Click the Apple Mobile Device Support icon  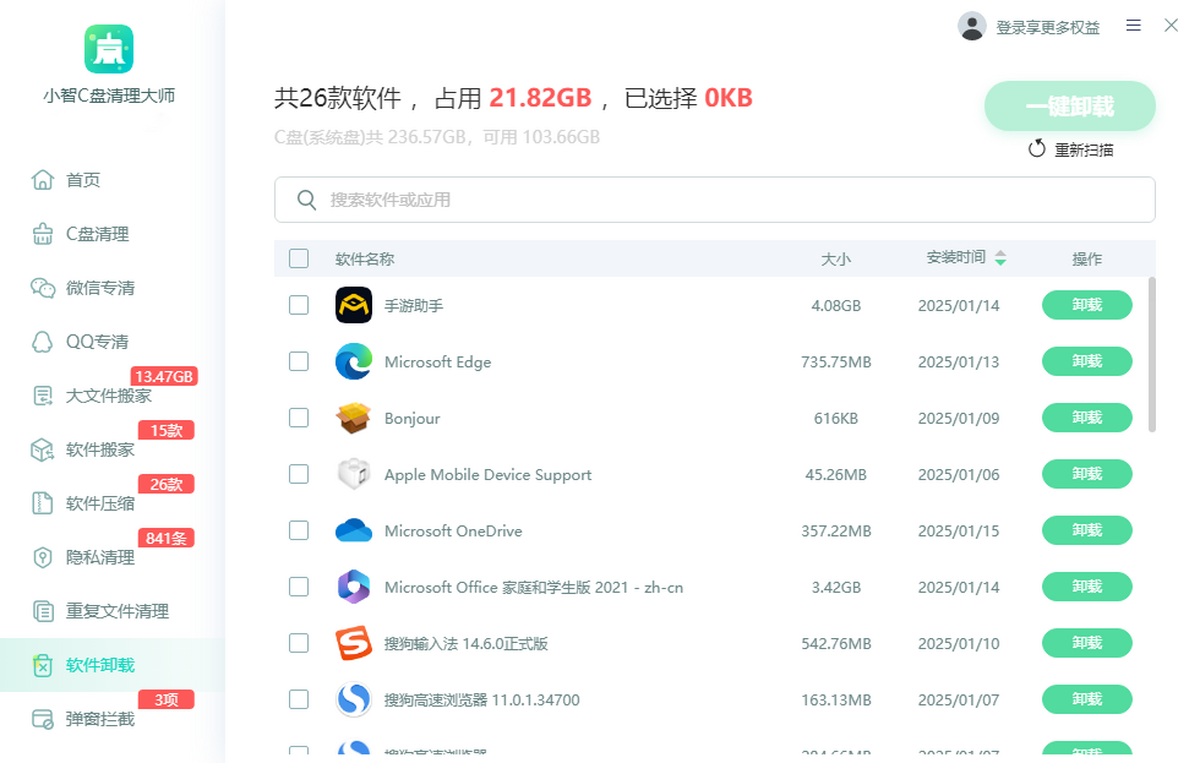coord(354,474)
